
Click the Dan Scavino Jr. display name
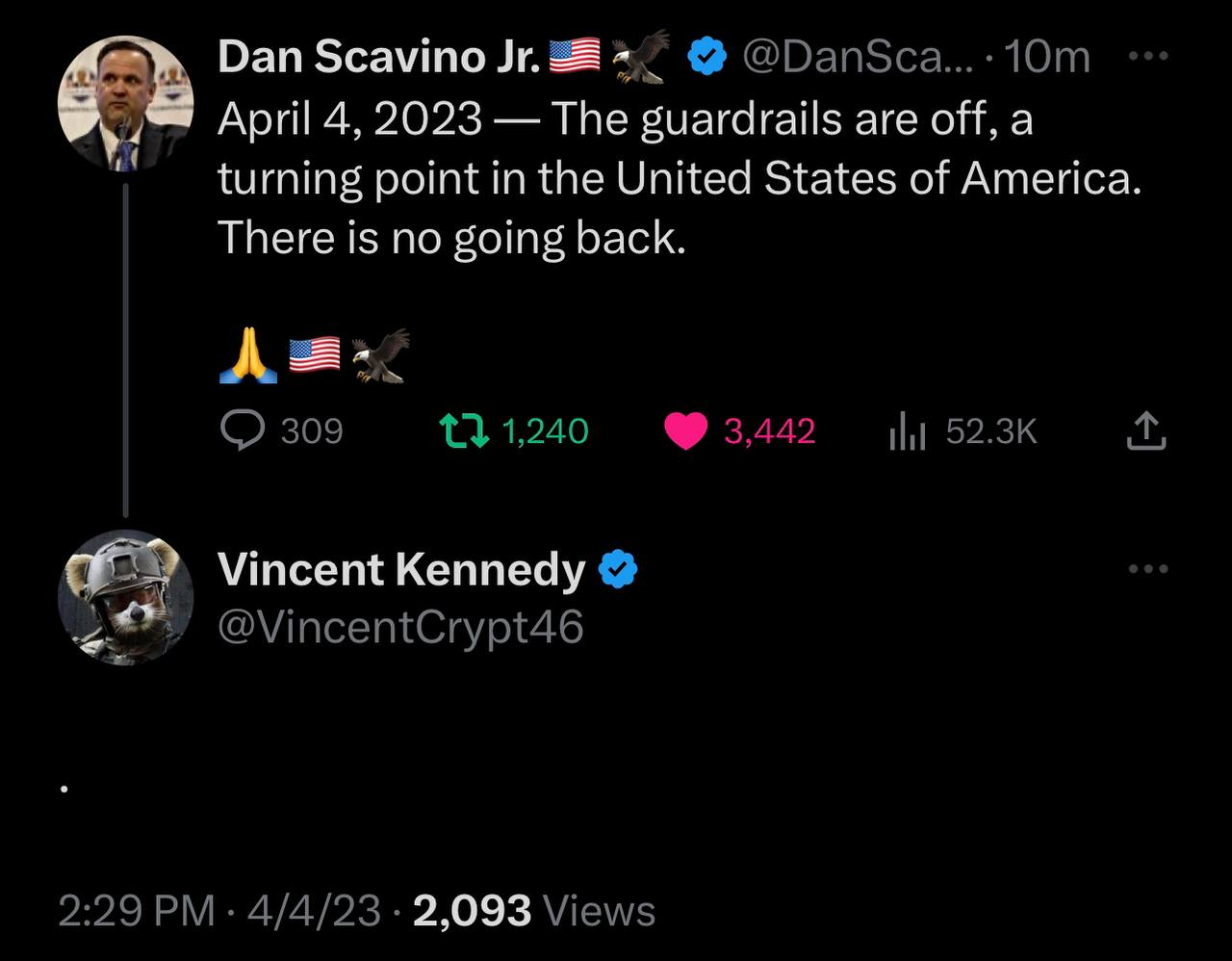[x=378, y=58]
